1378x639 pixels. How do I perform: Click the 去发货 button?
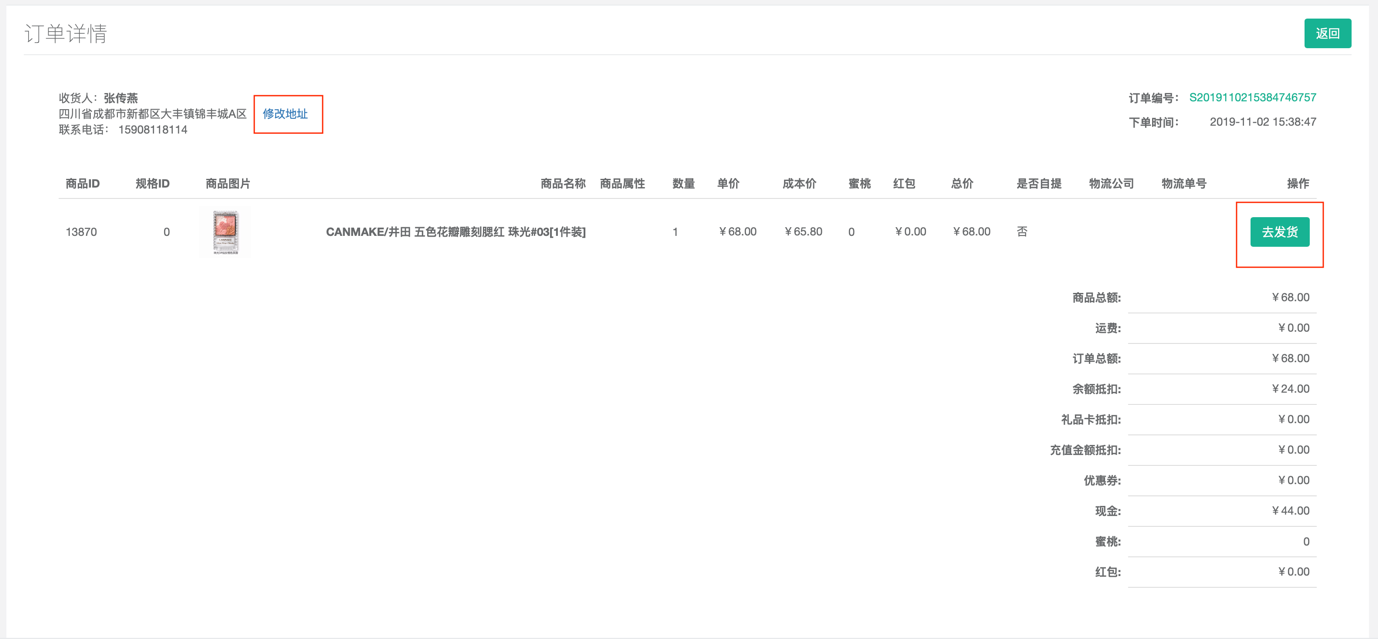(1279, 232)
